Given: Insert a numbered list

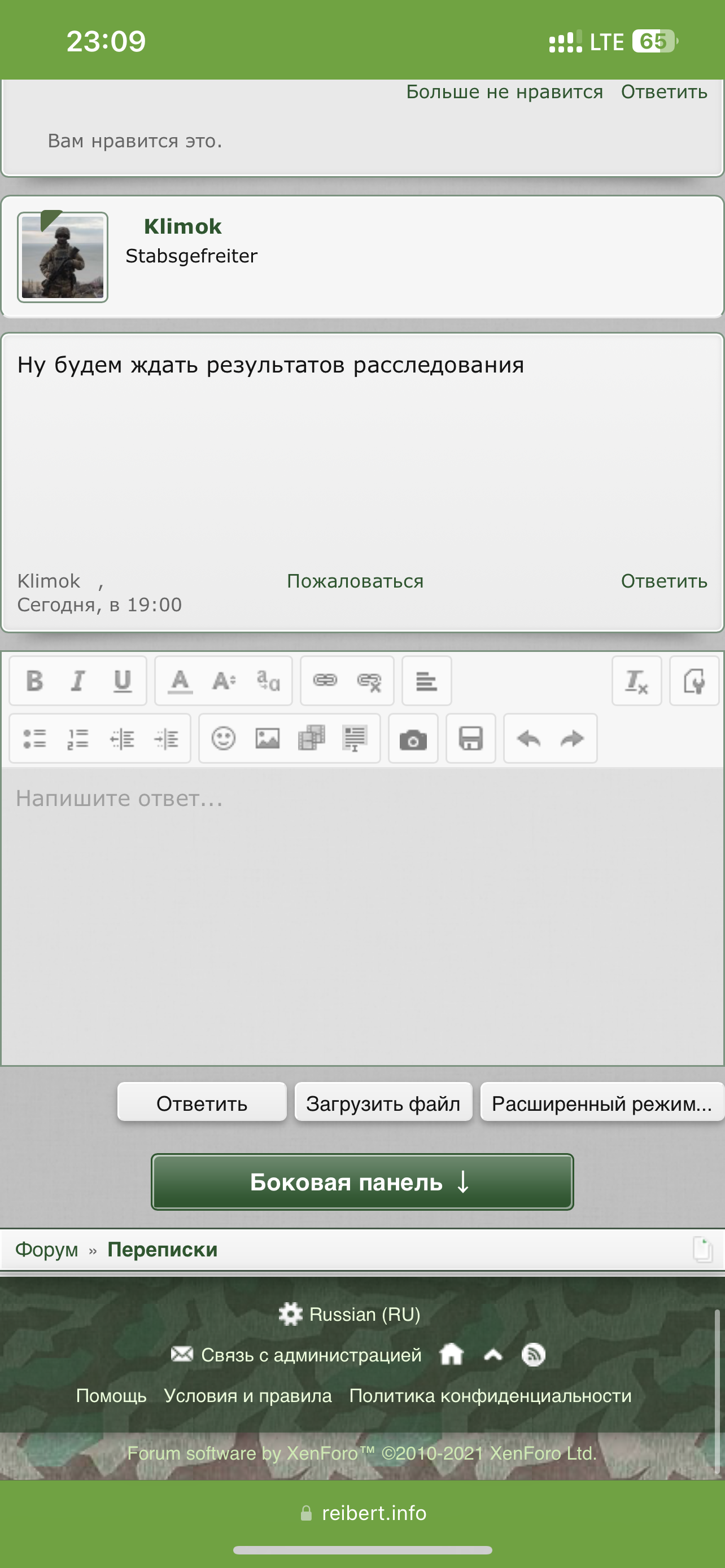Looking at the screenshot, I should coord(78,738).
